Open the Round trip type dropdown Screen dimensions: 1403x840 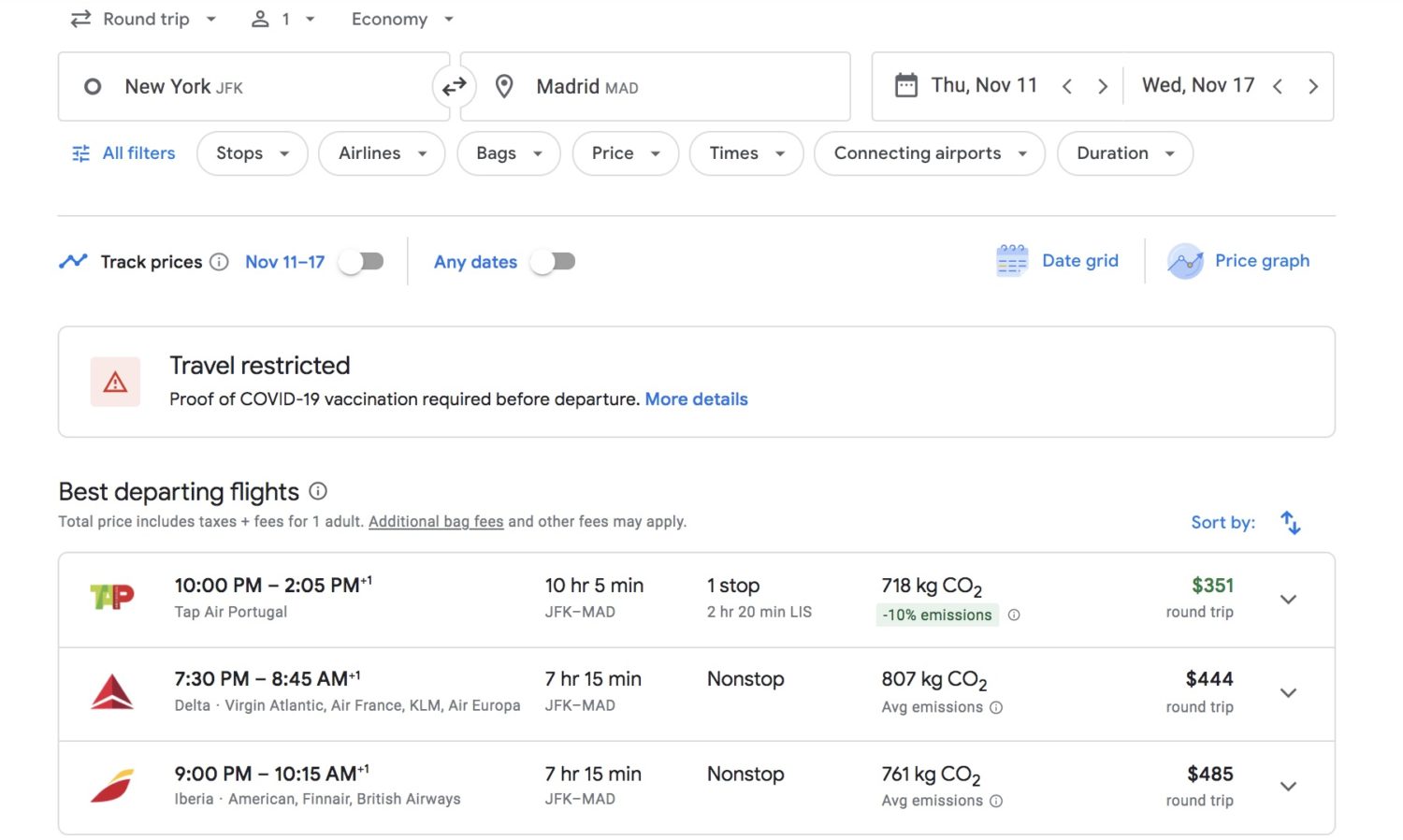coord(144,19)
